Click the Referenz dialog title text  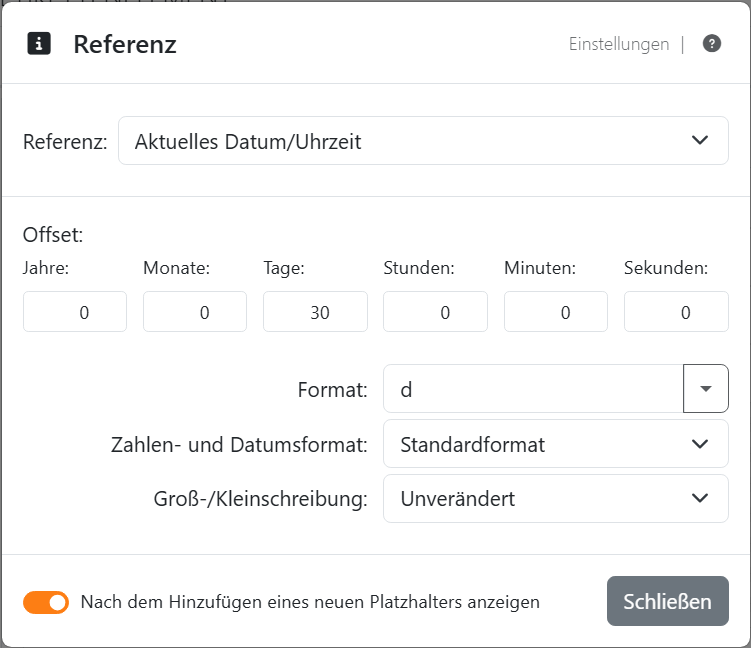pyautogui.click(x=125, y=45)
